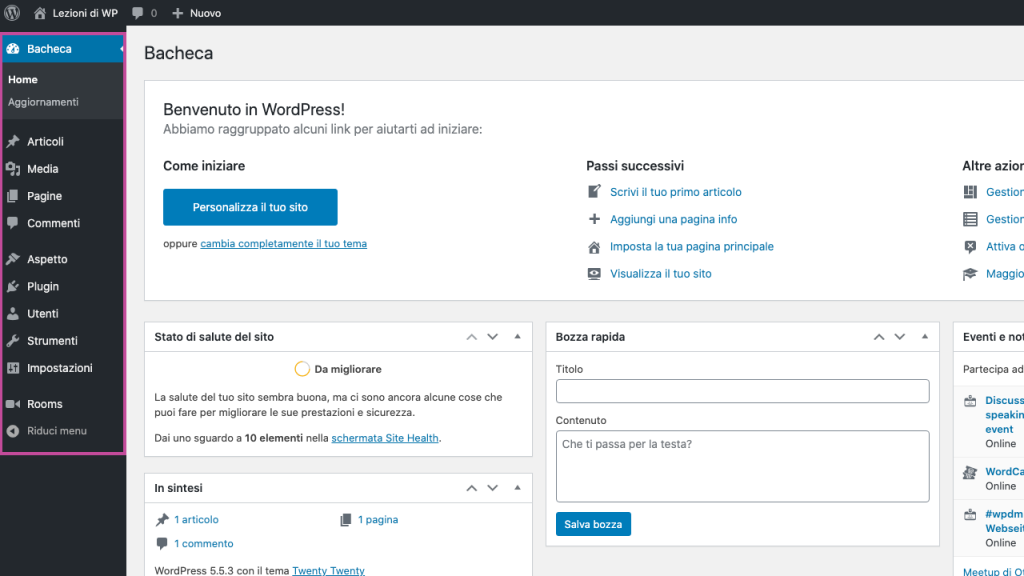Click the Personalizza il tuo sito button
Viewport: 1024px width, 576px height.
point(250,207)
